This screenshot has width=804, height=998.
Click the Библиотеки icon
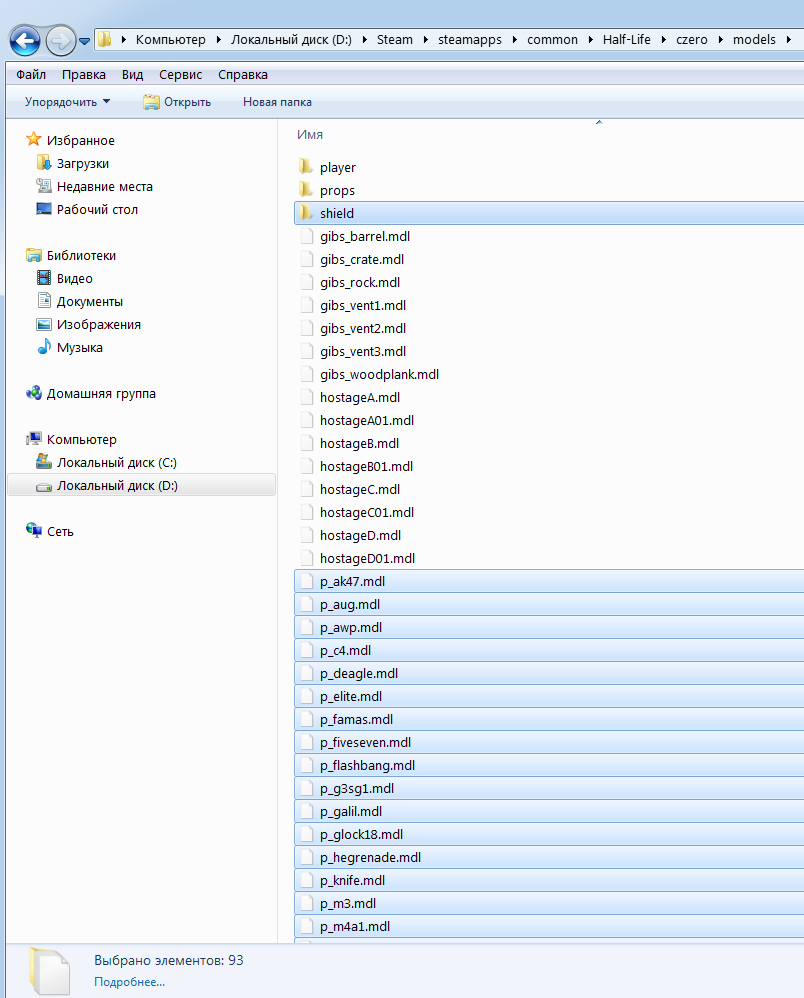coord(34,255)
